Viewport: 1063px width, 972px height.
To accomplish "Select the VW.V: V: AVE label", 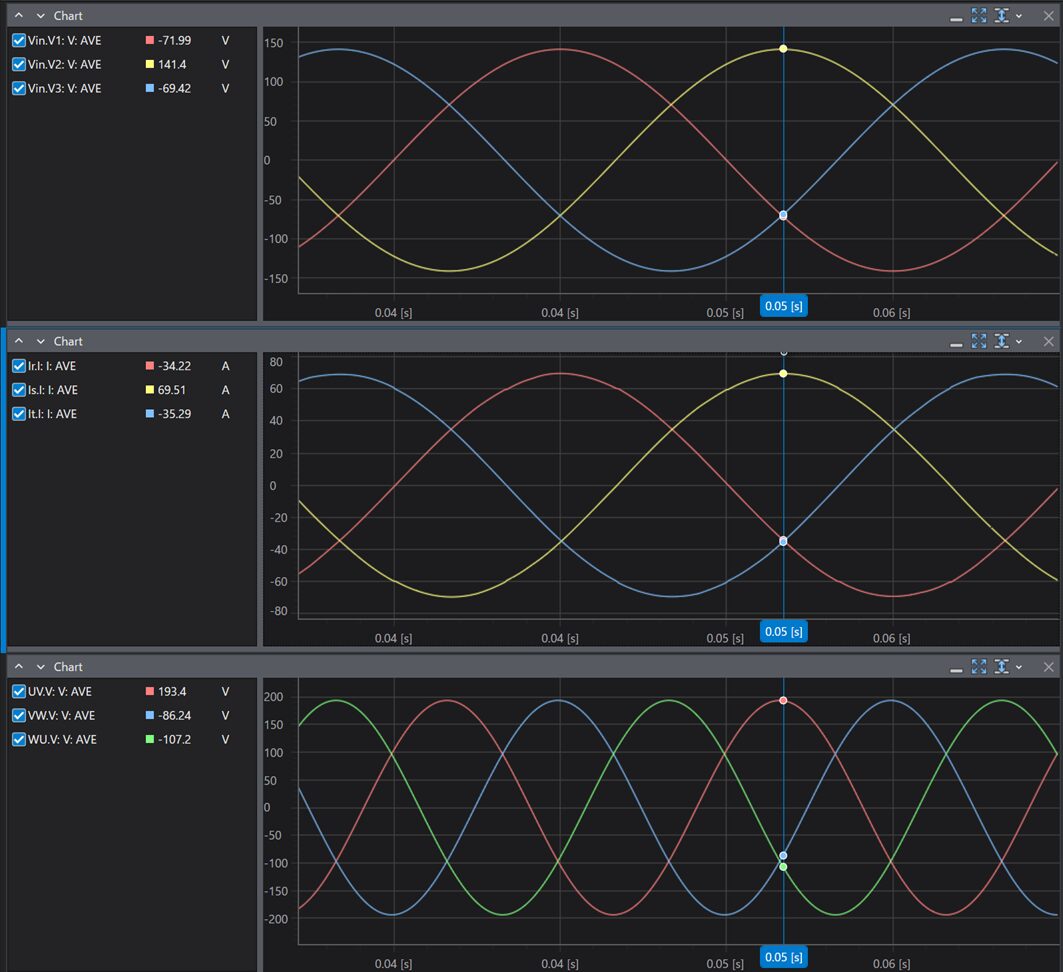I will click(62, 715).
